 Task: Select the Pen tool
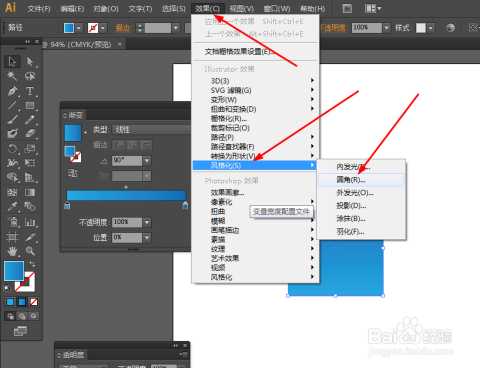12,91
